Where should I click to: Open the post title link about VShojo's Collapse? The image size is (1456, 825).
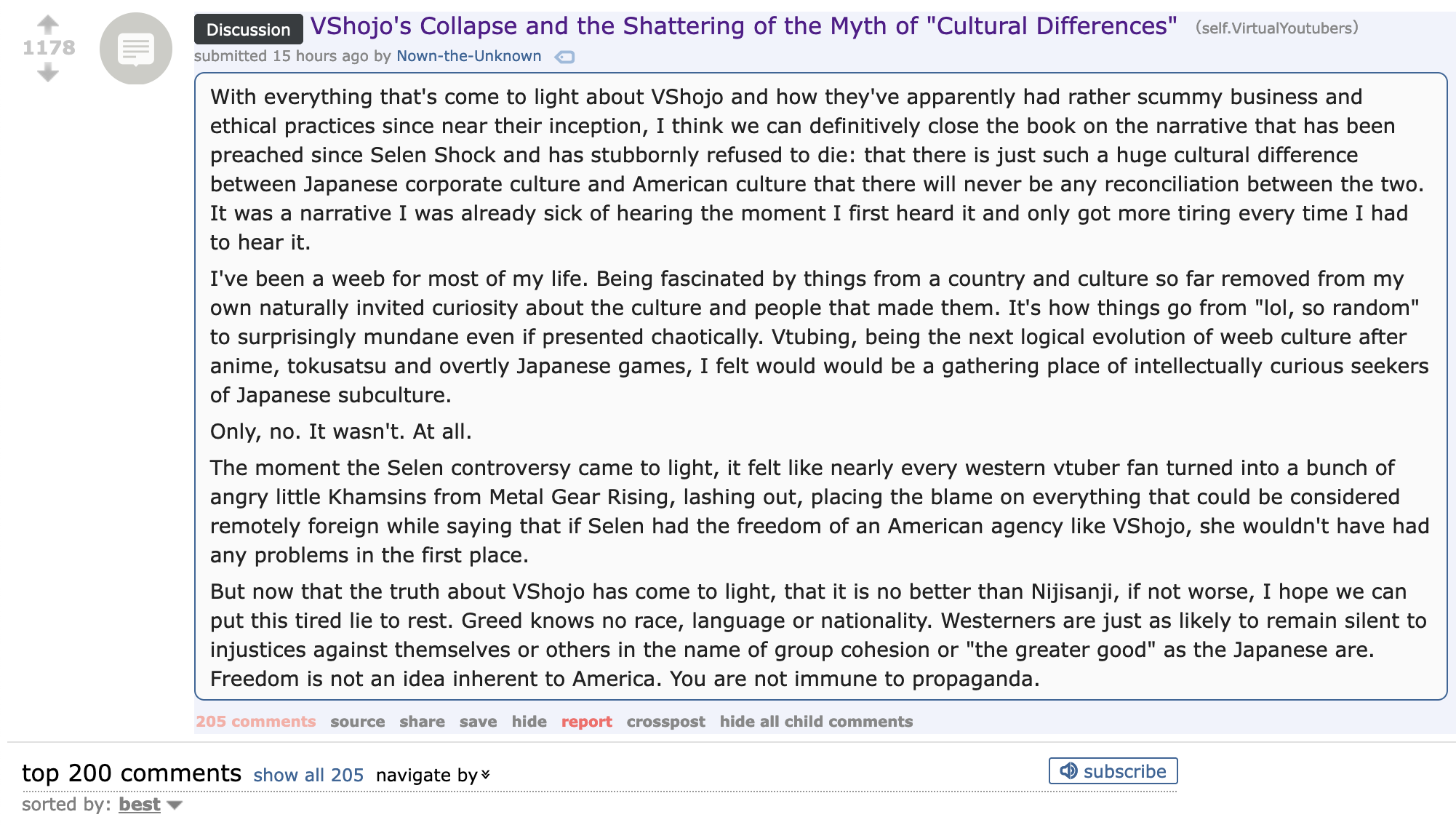743,26
